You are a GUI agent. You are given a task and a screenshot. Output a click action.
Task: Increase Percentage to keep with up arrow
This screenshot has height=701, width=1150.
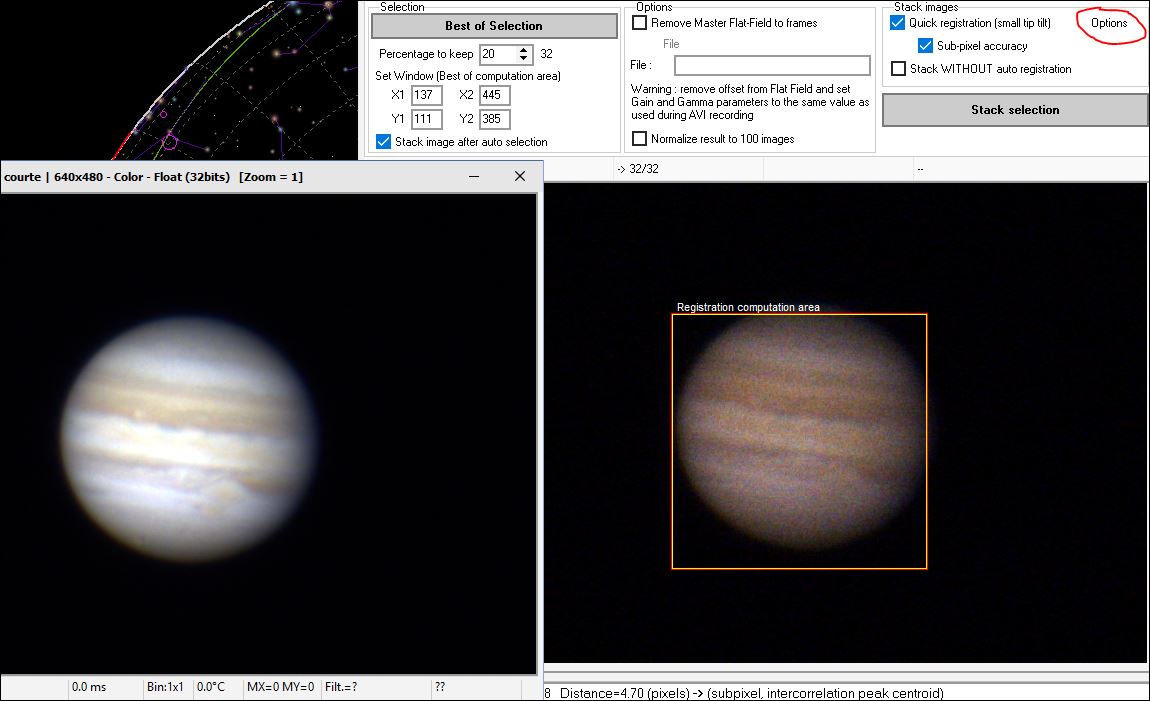pyautogui.click(x=523, y=49)
